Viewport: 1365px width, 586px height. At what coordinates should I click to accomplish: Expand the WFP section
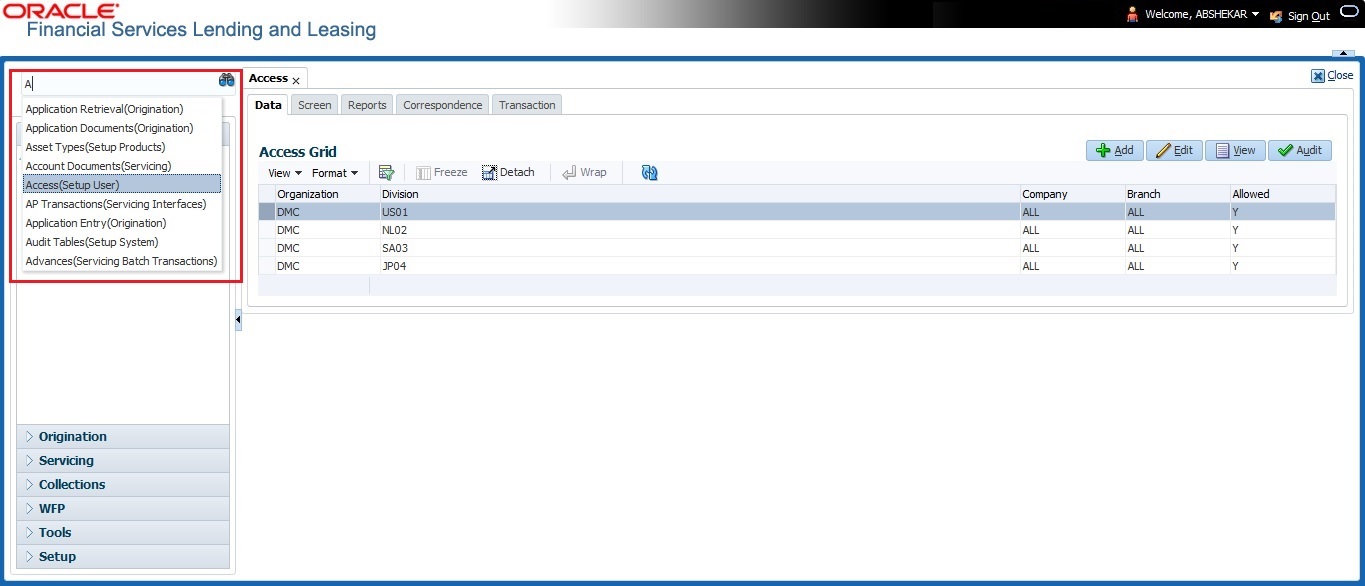click(x=123, y=509)
